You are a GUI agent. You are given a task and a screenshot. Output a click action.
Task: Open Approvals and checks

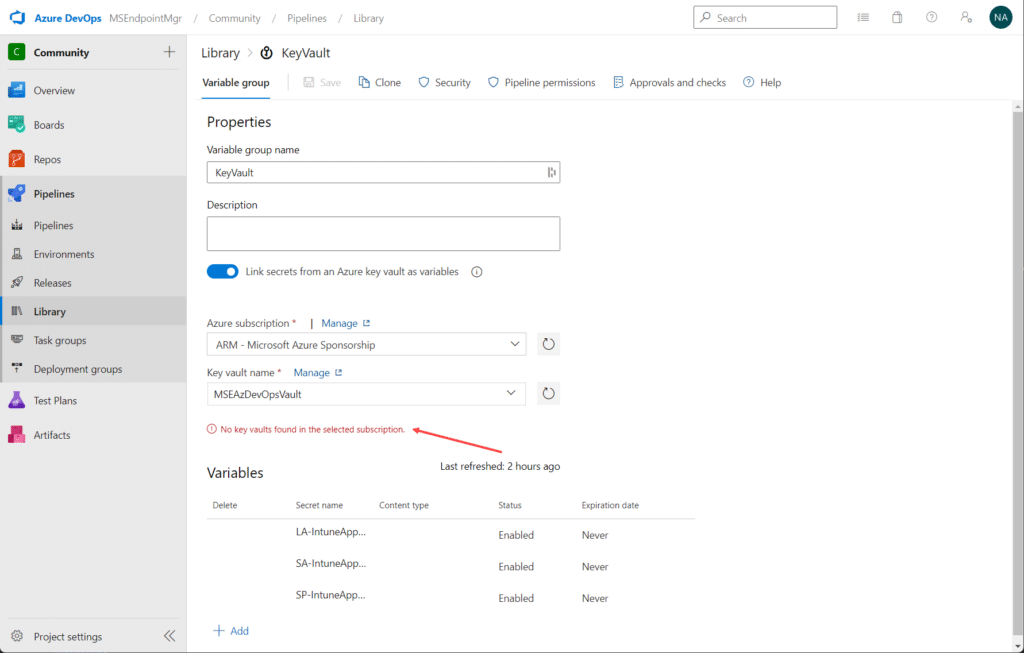(669, 82)
